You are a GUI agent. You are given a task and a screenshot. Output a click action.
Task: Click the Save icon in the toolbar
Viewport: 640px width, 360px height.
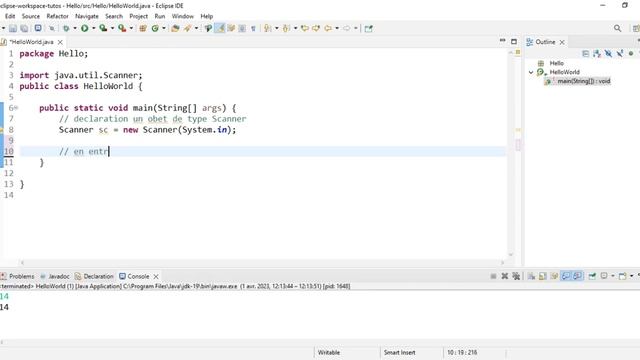(13, 28)
